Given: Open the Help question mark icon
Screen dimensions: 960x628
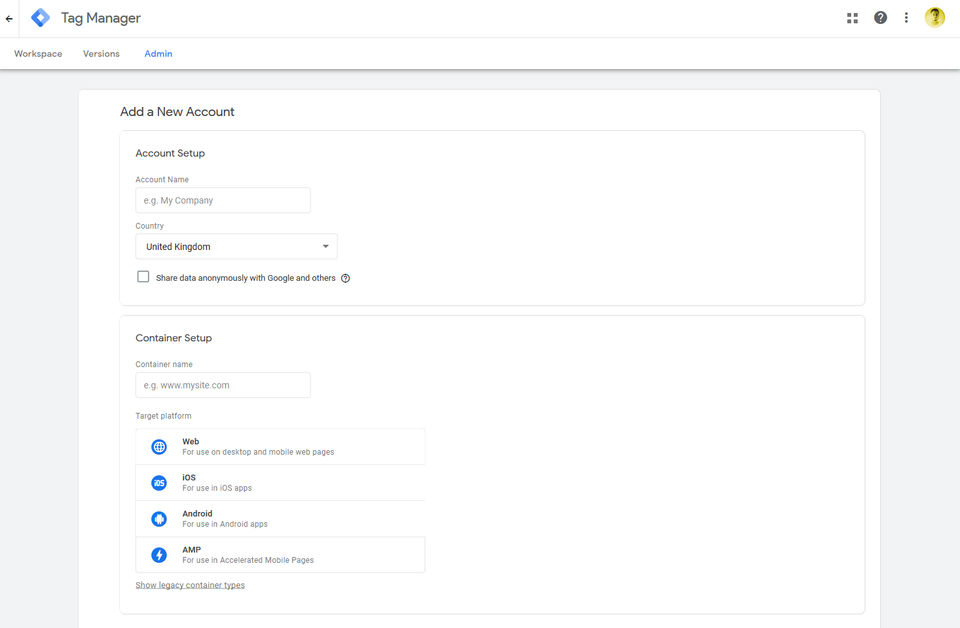Looking at the screenshot, I should tap(880, 18).
